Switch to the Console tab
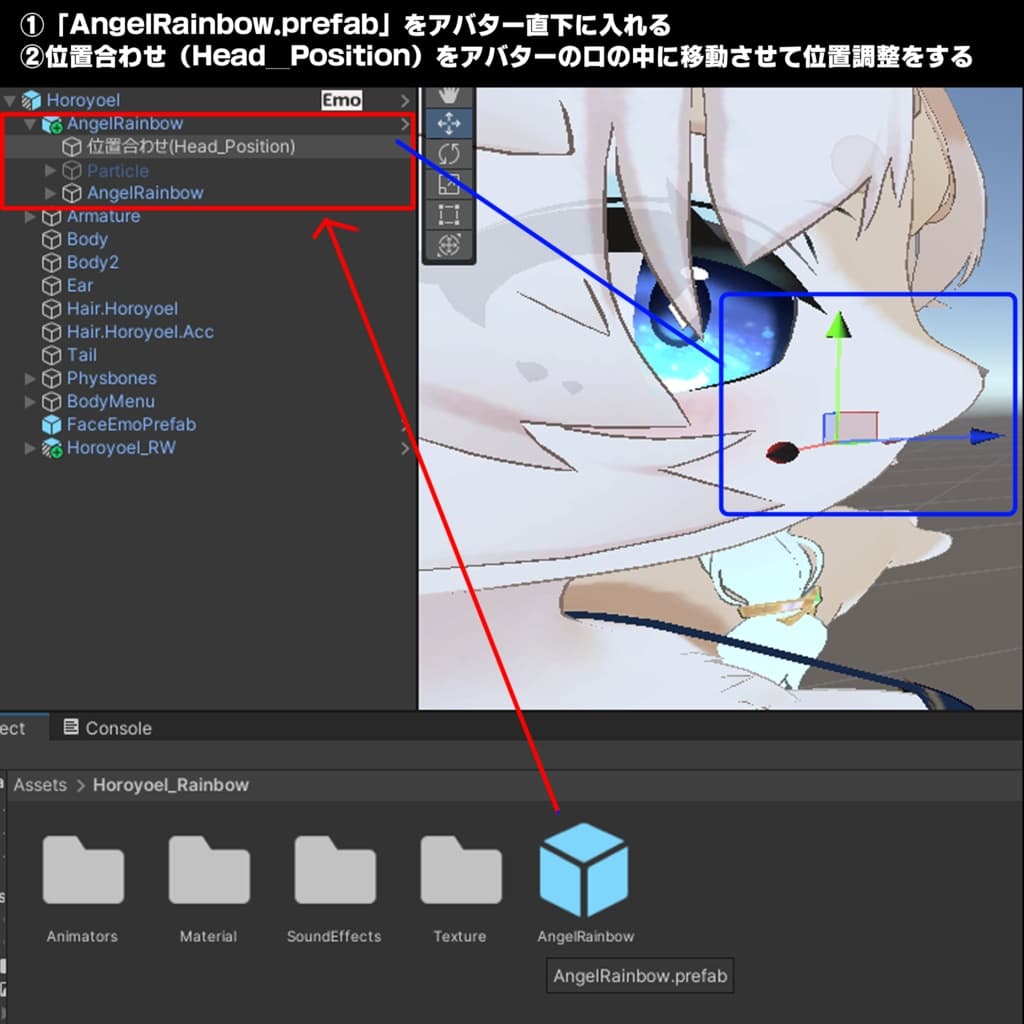Viewport: 1024px width, 1024px height. click(108, 728)
